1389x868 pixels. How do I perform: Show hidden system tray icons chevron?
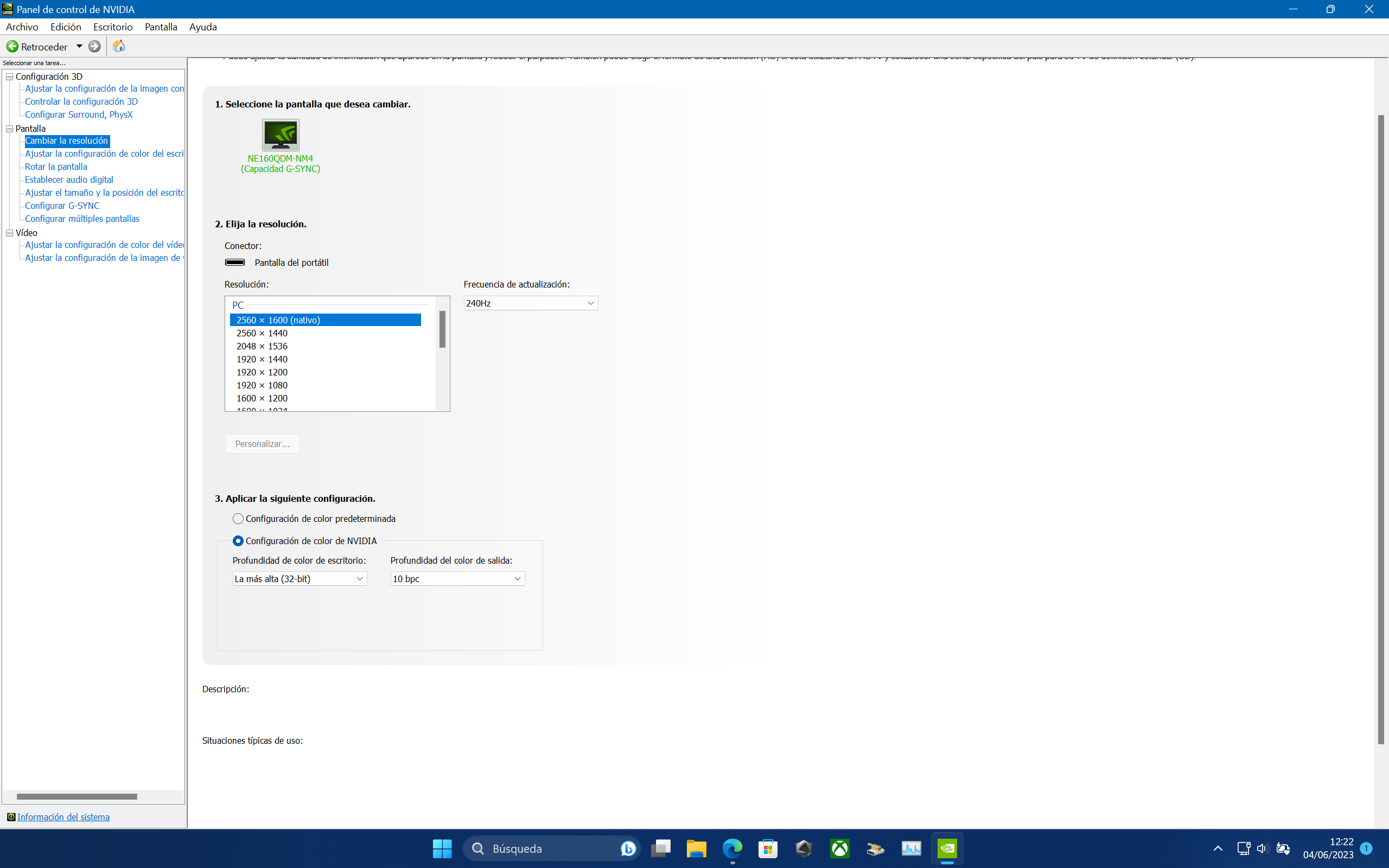pyautogui.click(x=1218, y=848)
